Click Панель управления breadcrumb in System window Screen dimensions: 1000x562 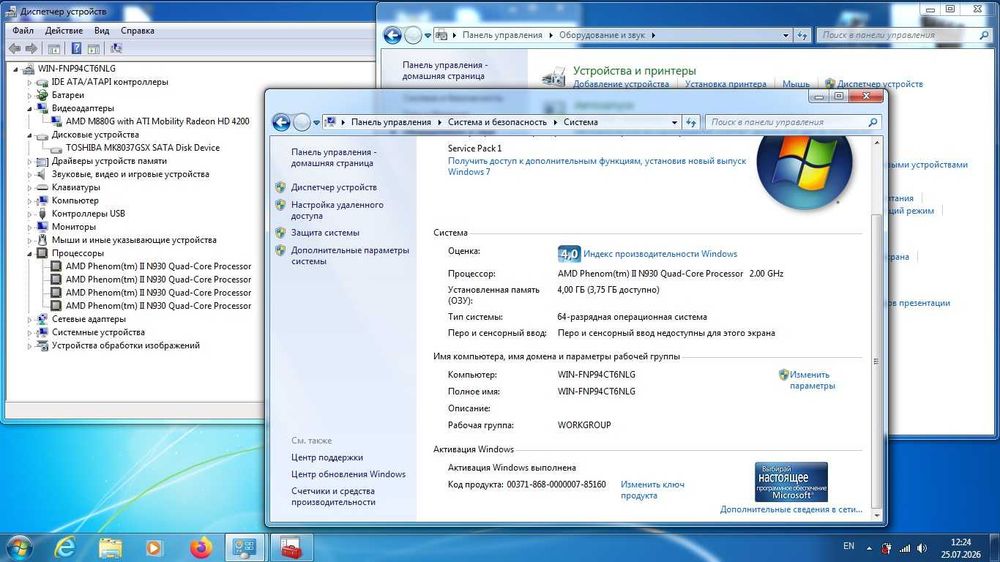(391, 122)
